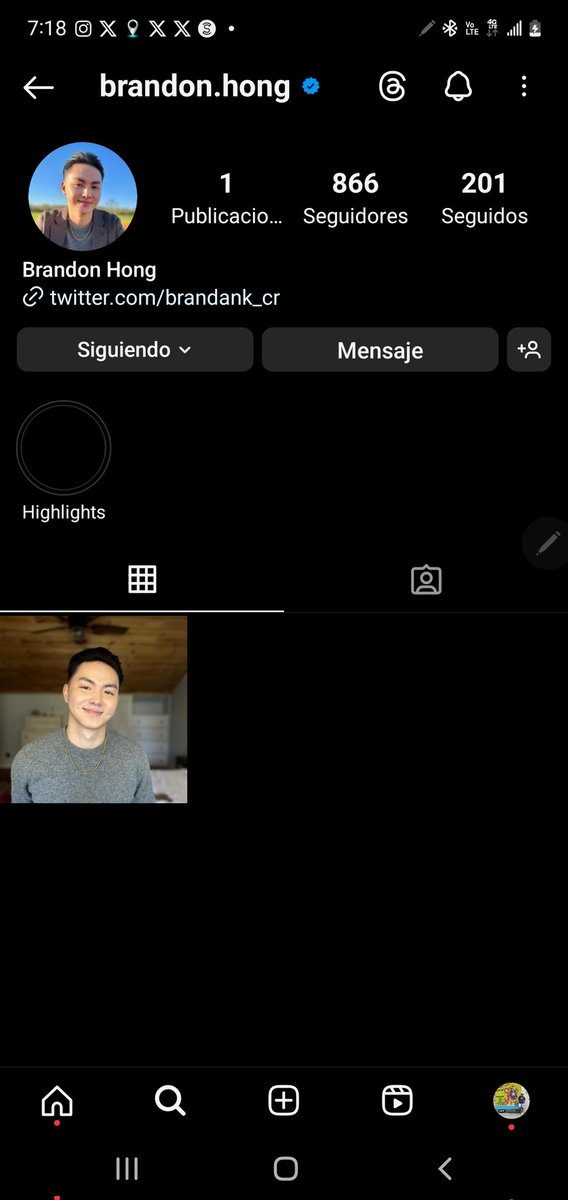Screen dimensions: 568x1200
Task: Tap the Instagram status bar notification icon
Action: [x=84, y=29]
